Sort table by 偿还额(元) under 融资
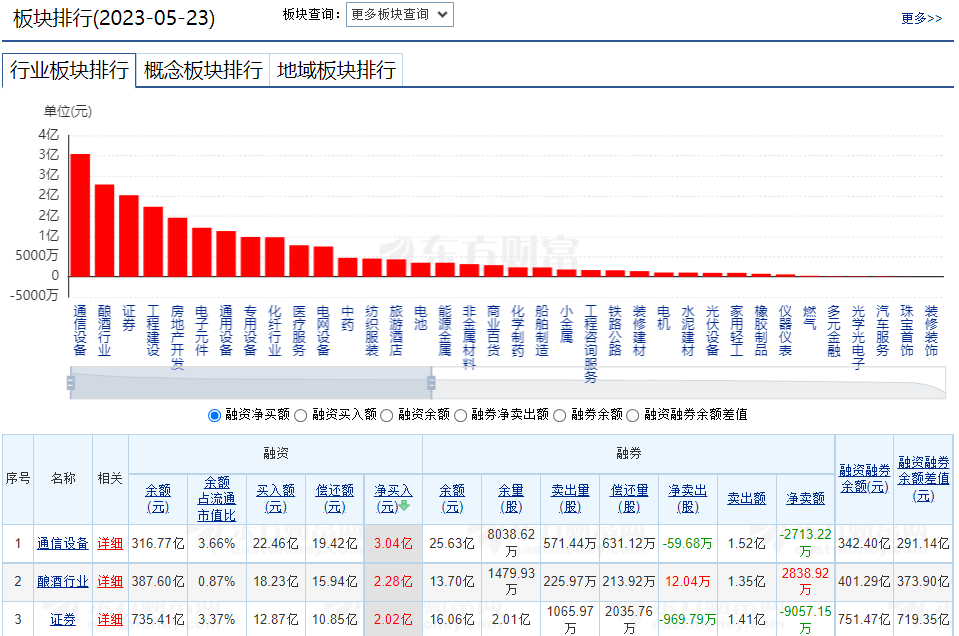The height and width of the screenshot is (636, 959). pyautogui.click(x=334, y=498)
